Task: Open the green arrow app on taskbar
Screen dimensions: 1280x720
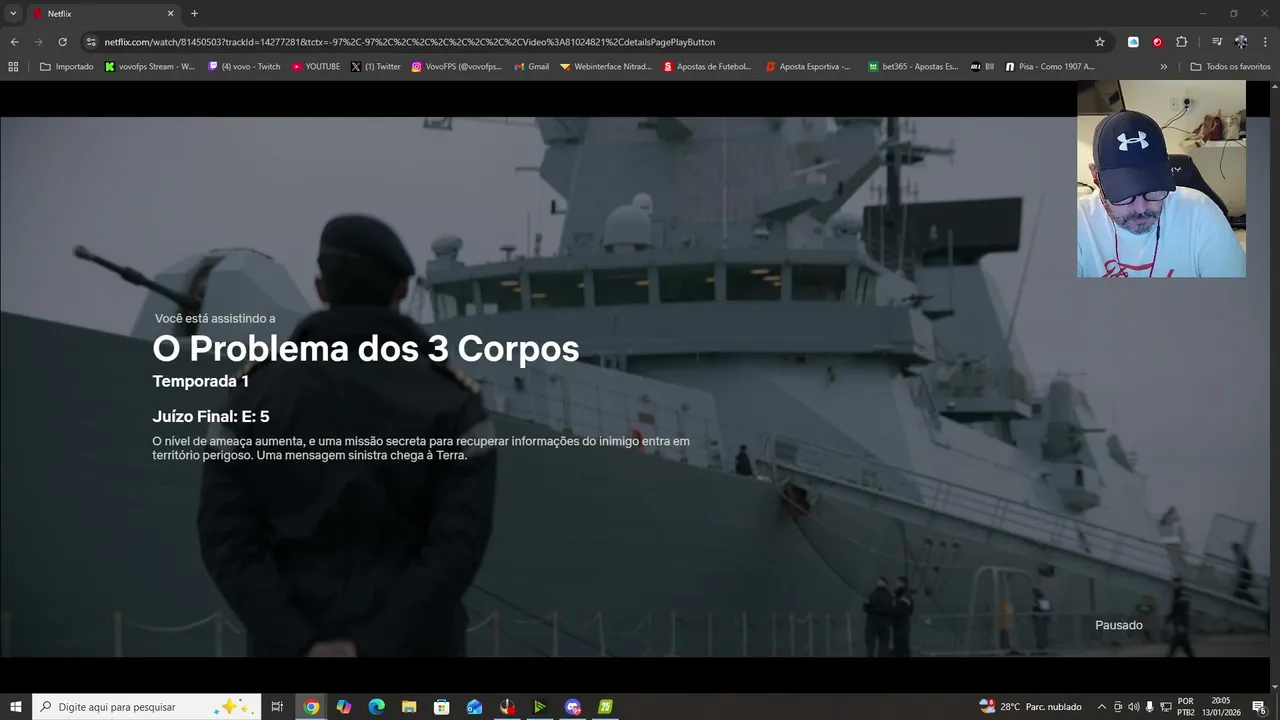Action: coord(539,707)
